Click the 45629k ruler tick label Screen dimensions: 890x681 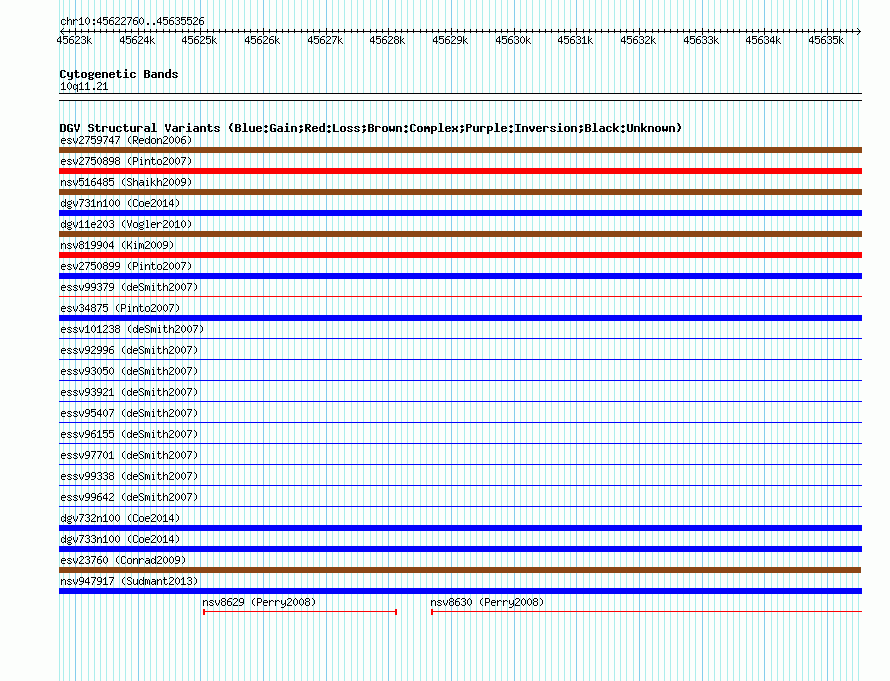450,40
